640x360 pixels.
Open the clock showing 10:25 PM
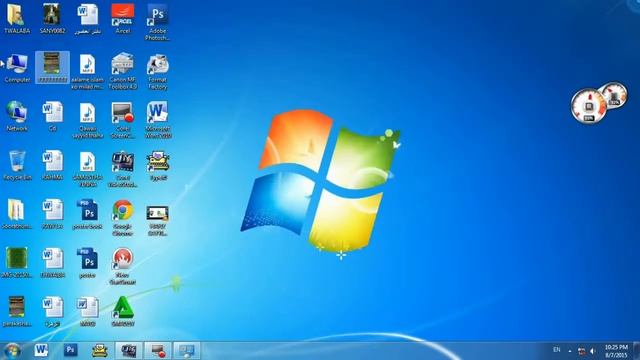[x=616, y=351]
